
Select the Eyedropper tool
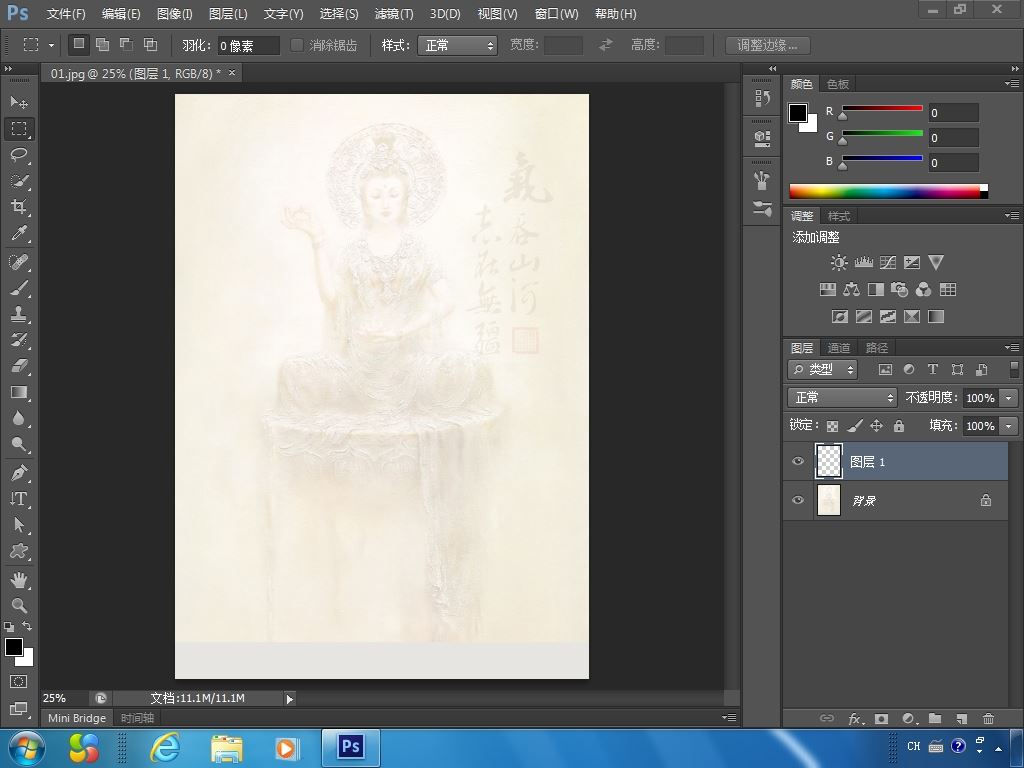tap(19, 233)
